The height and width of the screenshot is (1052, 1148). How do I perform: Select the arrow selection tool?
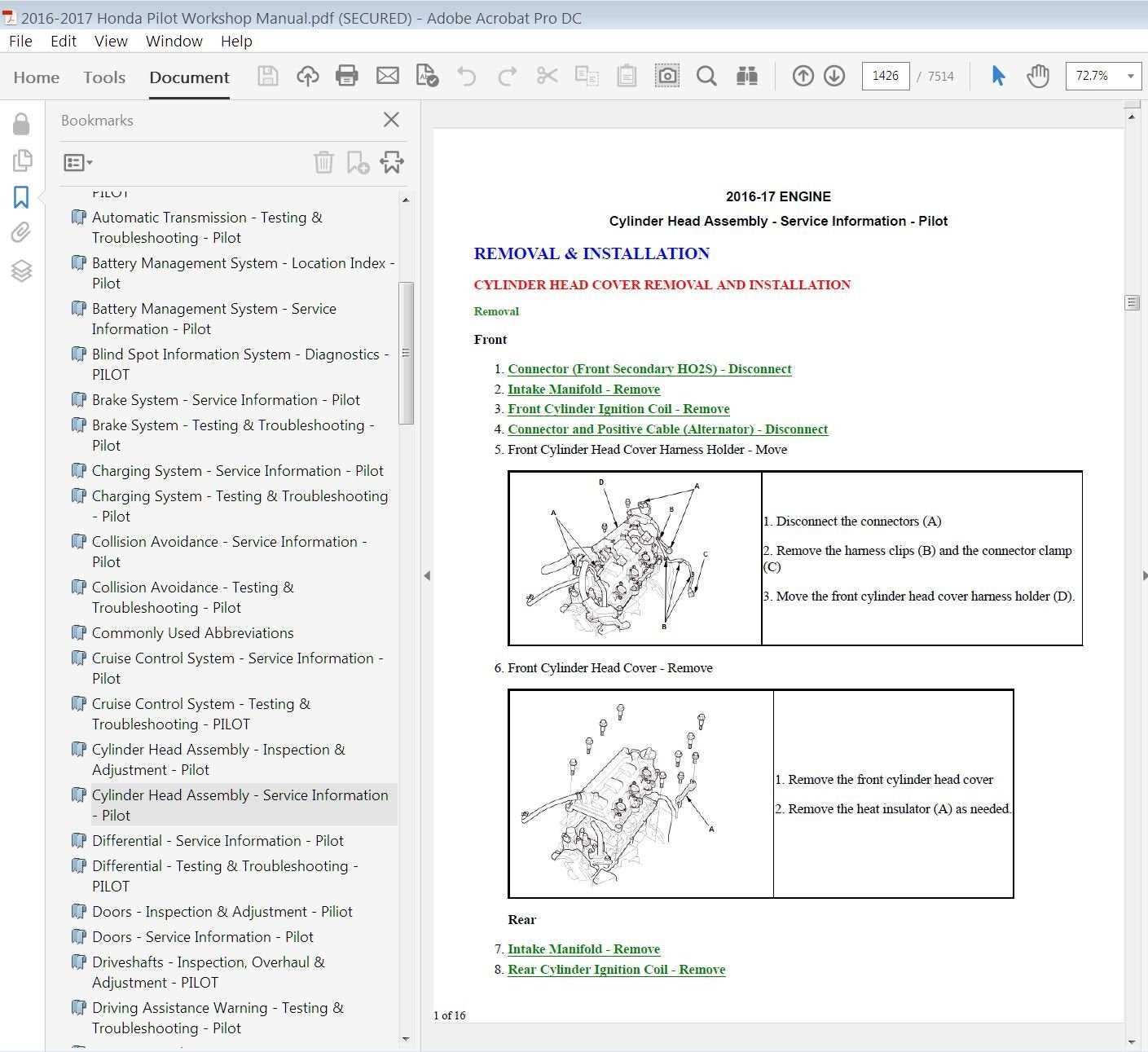[998, 76]
